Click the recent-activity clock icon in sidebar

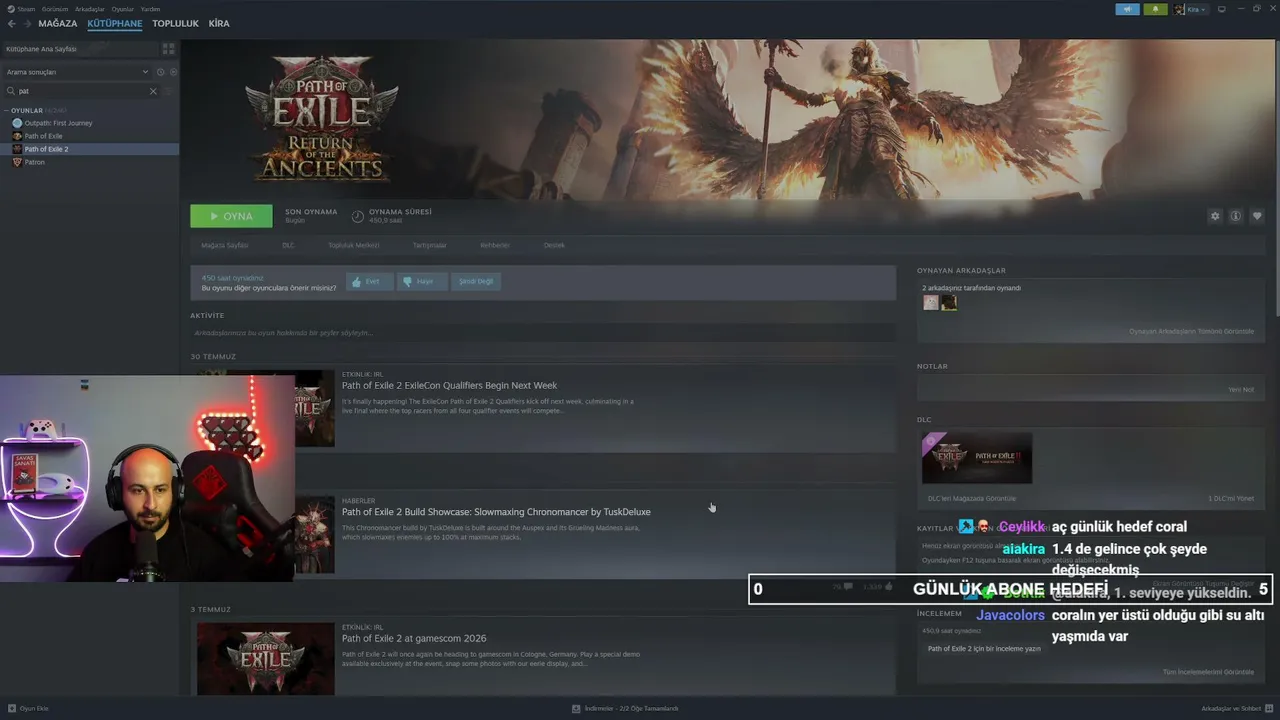[x=160, y=72]
